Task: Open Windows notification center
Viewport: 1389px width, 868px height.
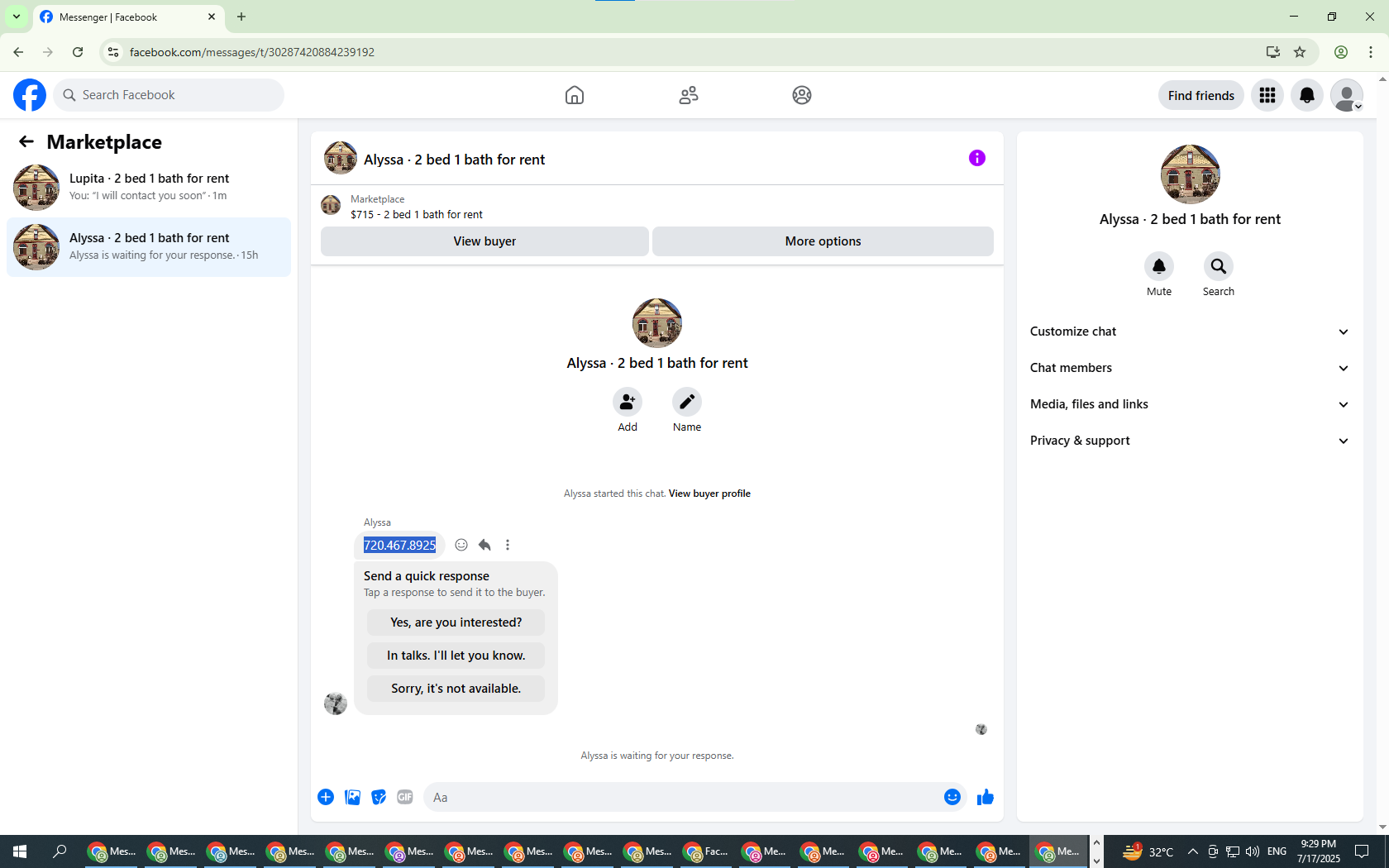Action: tap(1362, 851)
